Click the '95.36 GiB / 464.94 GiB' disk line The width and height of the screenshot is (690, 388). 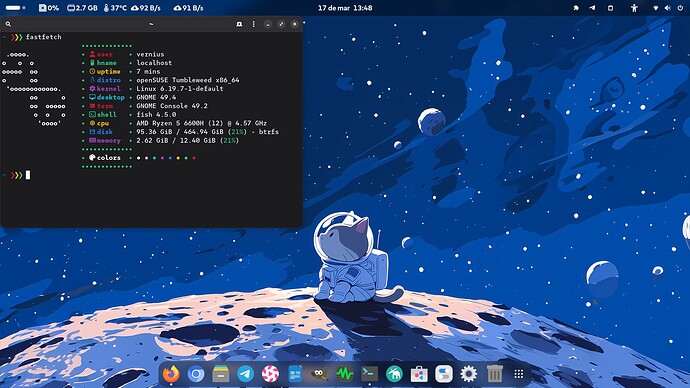coord(207,132)
